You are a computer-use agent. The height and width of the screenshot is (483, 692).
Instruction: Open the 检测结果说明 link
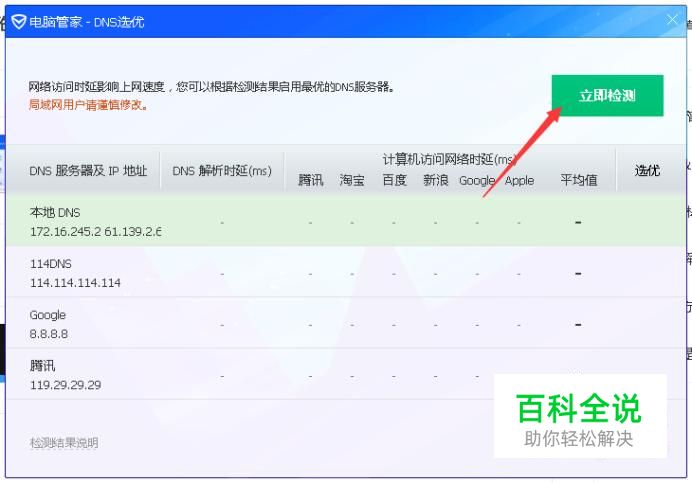point(64,443)
